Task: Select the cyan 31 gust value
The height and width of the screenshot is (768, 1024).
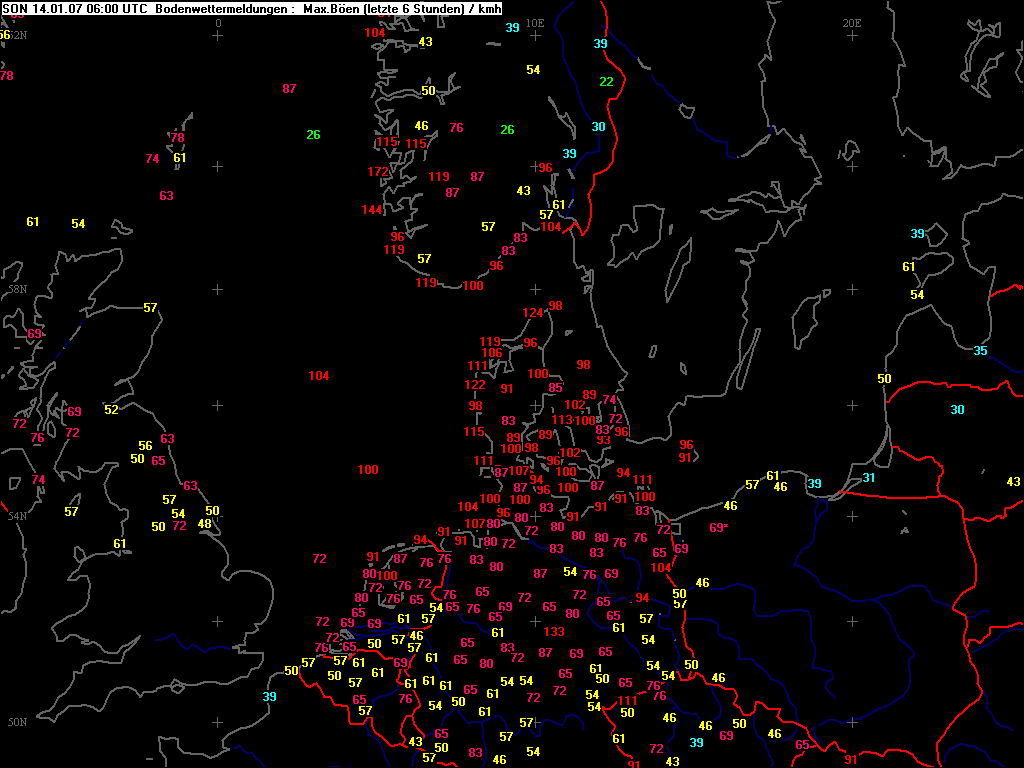Action: tap(869, 478)
